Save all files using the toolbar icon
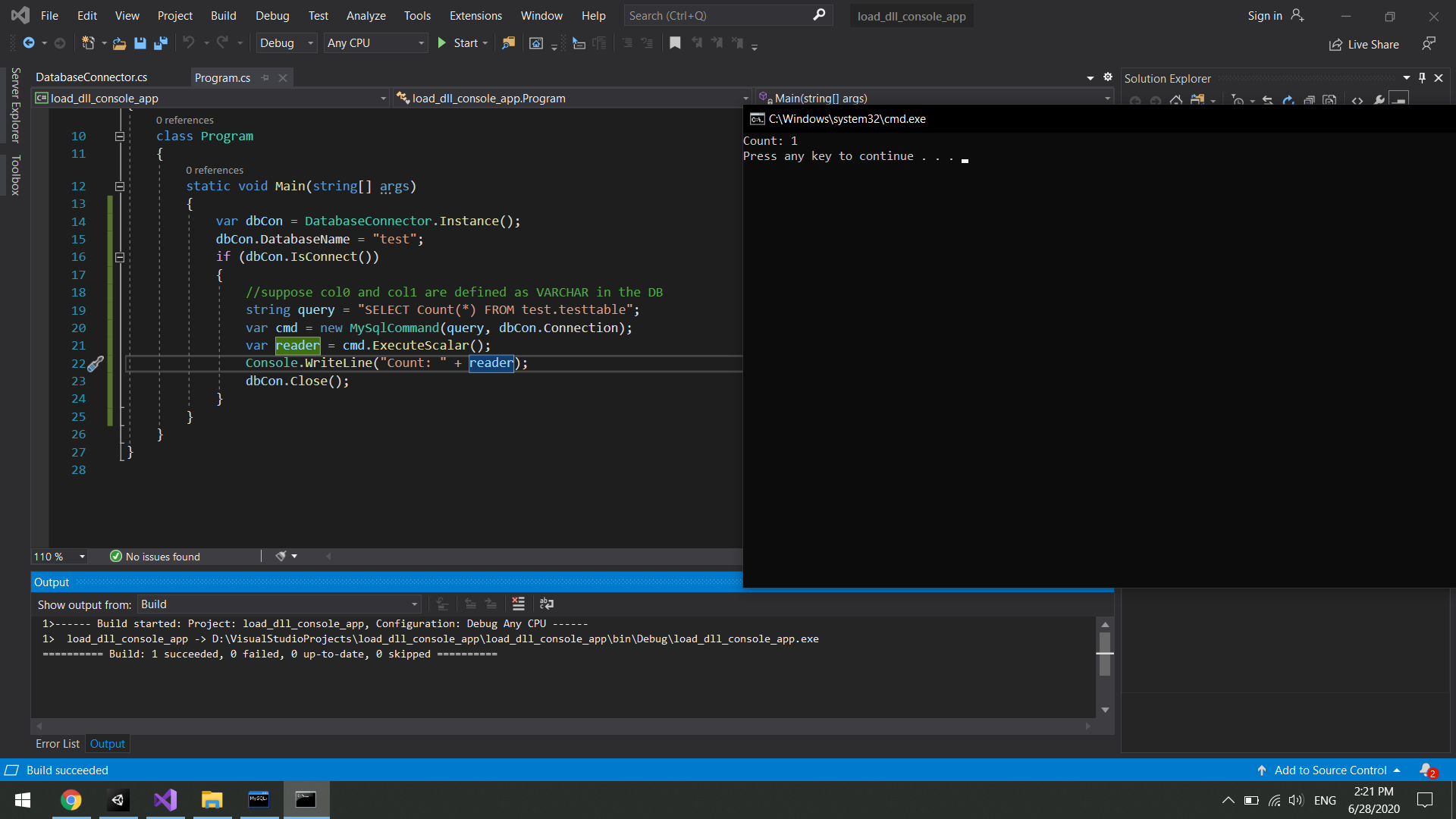This screenshot has height=819, width=1456. (160, 43)
